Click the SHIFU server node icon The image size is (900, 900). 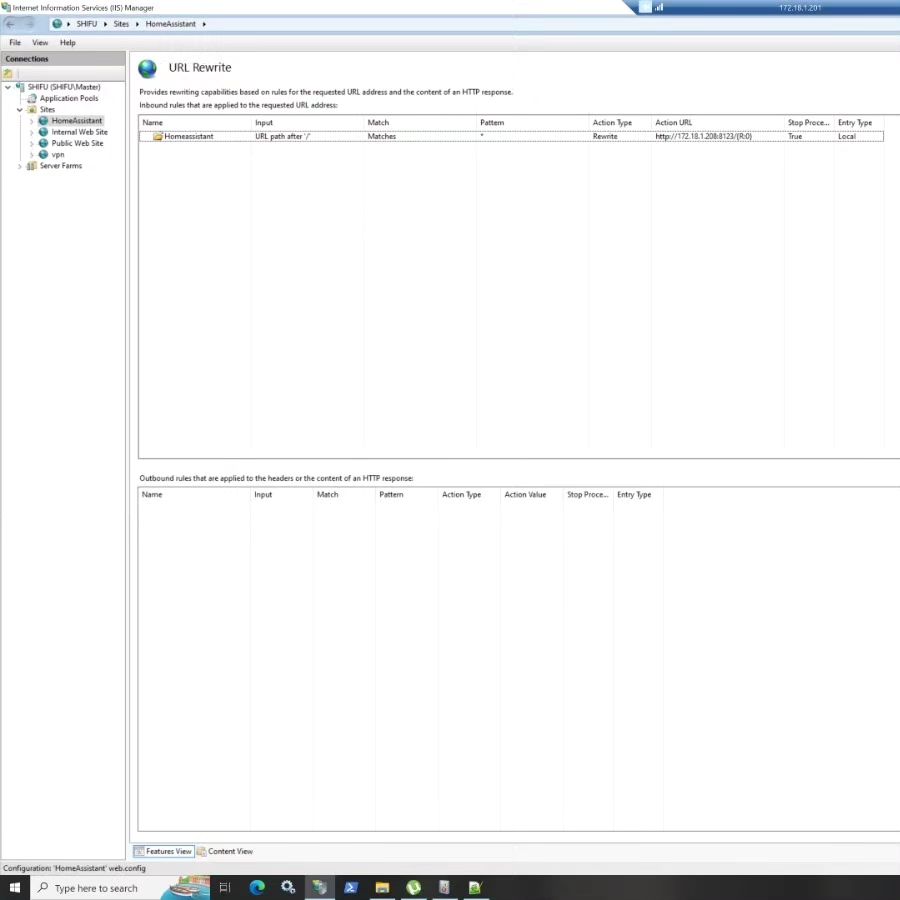coord(20,87)
